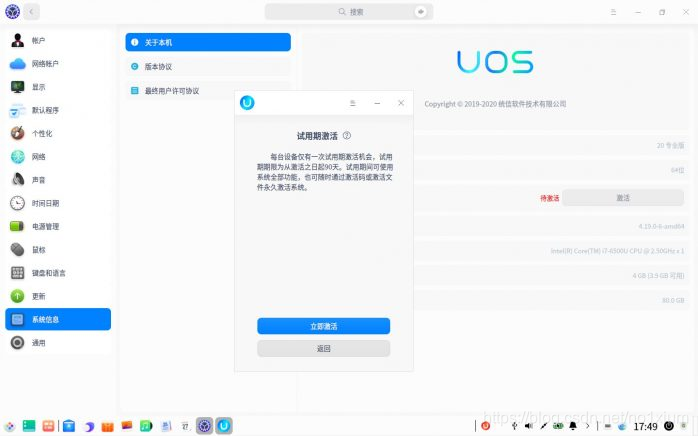698x436 pixels.
Task: Open the 更新 update category
Action: tap(58, 296)
